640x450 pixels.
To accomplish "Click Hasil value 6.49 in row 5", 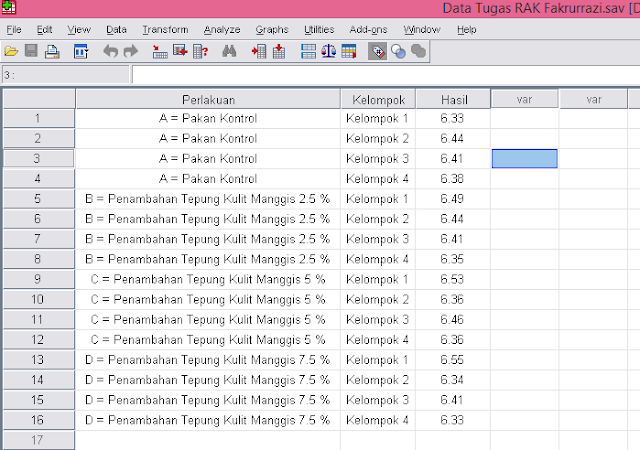I will (453, 199).
